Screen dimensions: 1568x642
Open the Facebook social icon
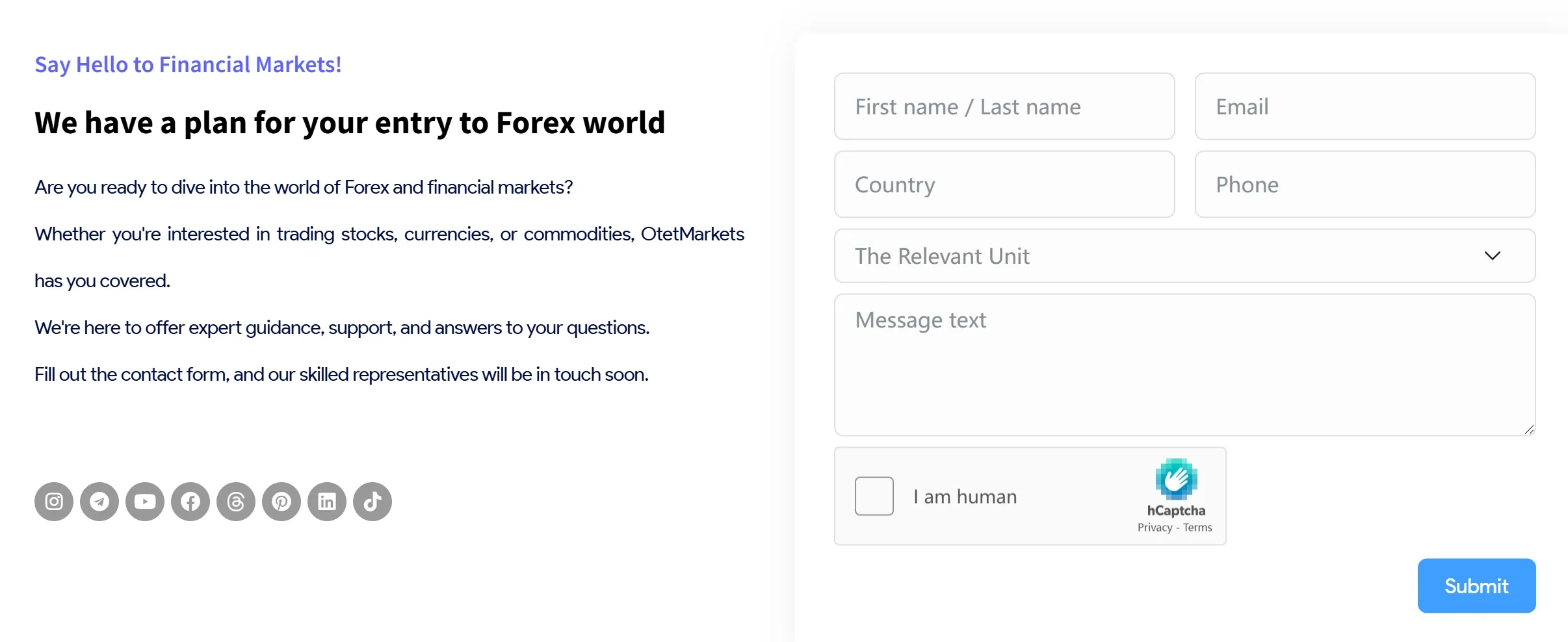(190, 502)
